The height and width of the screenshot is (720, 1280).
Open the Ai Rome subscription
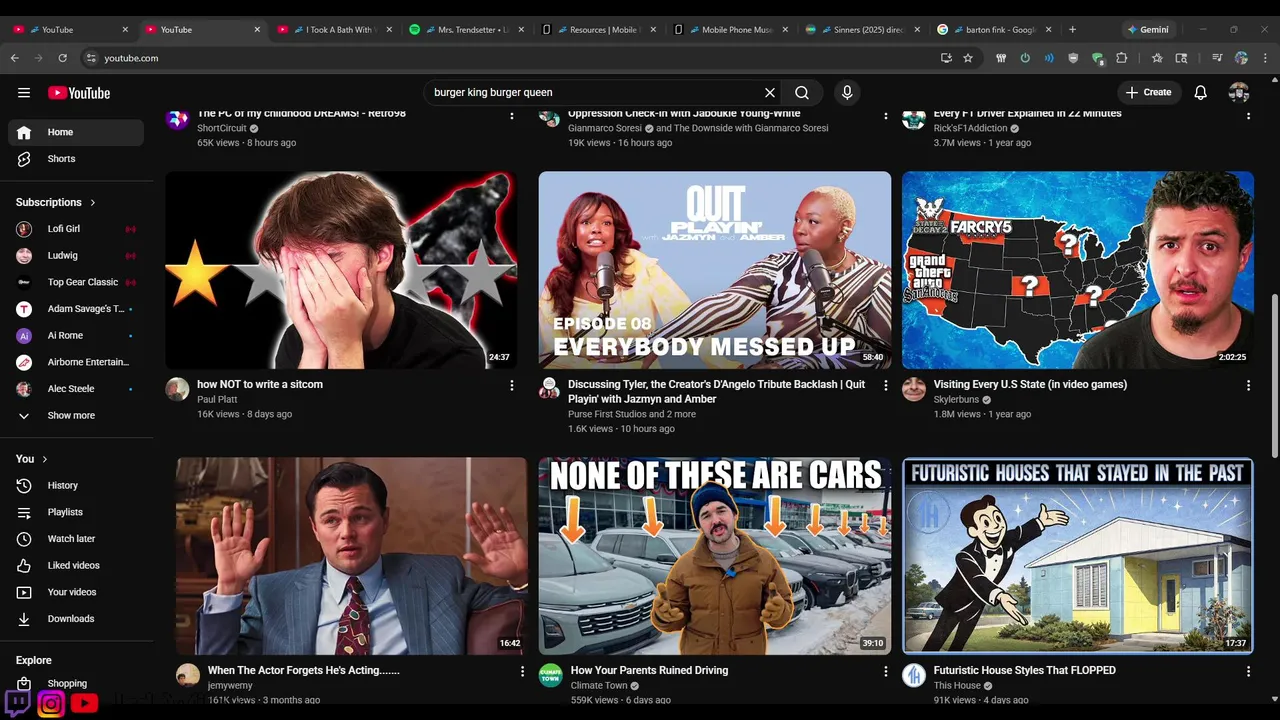click(x=77, y=335)
